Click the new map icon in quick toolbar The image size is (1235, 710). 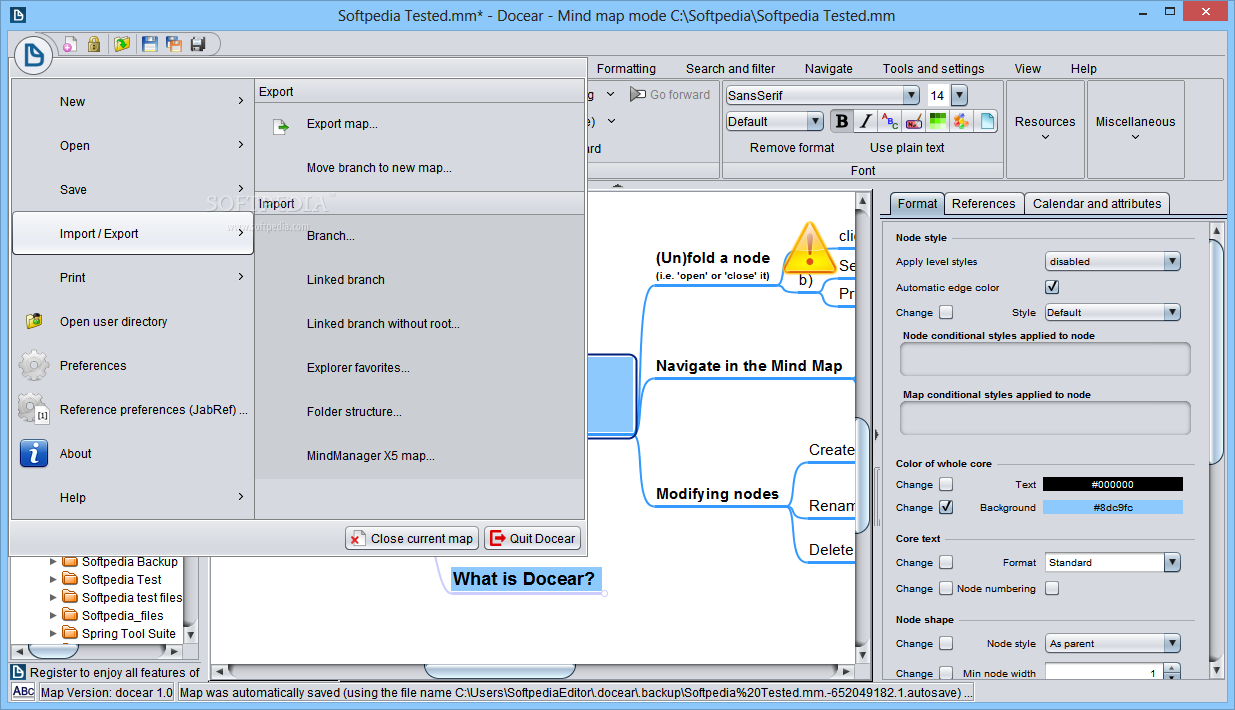tap(69, 44)
